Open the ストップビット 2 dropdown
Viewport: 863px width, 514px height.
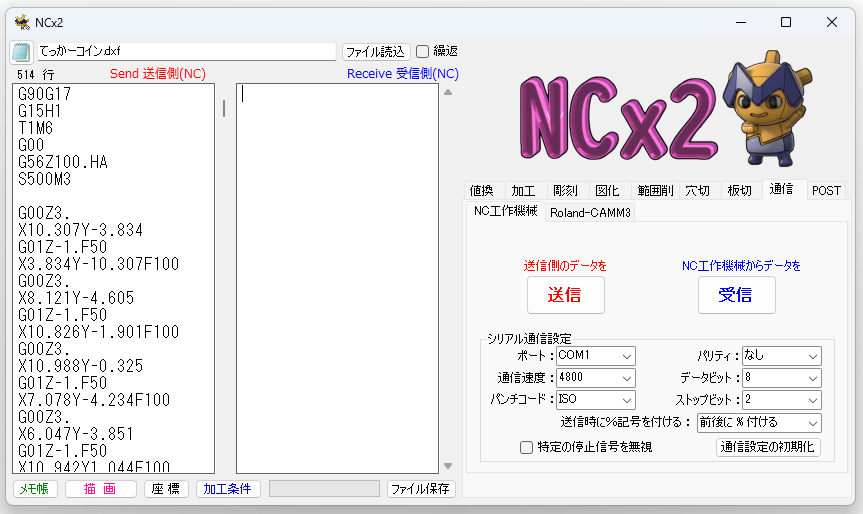point(782,400)
